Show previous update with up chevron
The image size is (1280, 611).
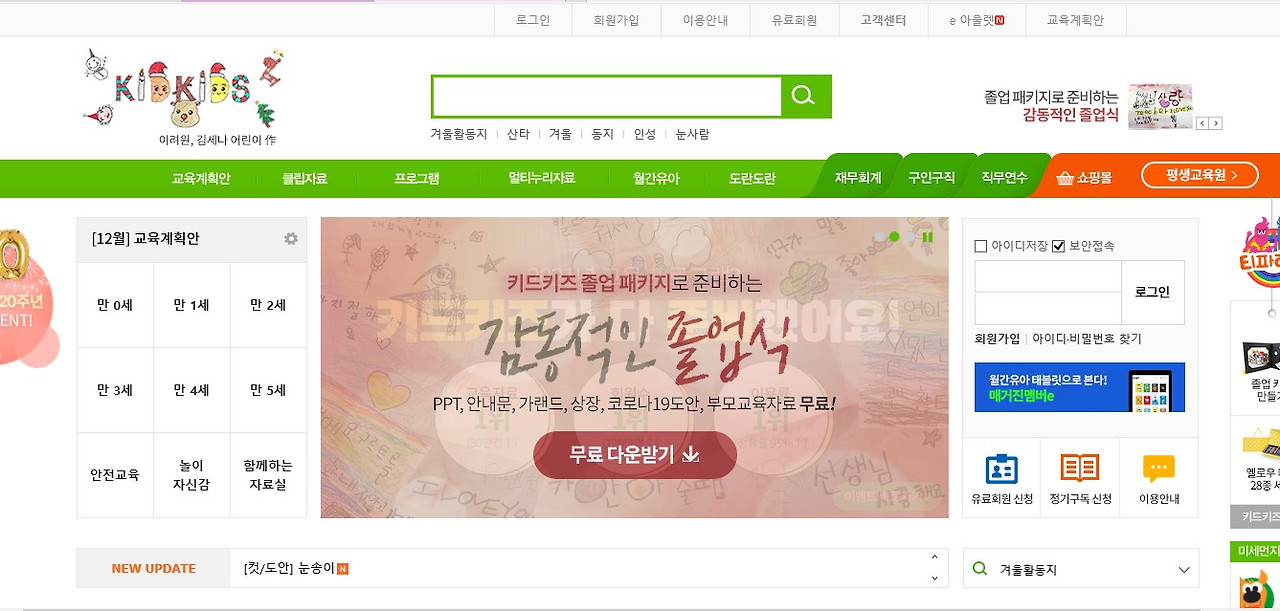tap(934, 558)
